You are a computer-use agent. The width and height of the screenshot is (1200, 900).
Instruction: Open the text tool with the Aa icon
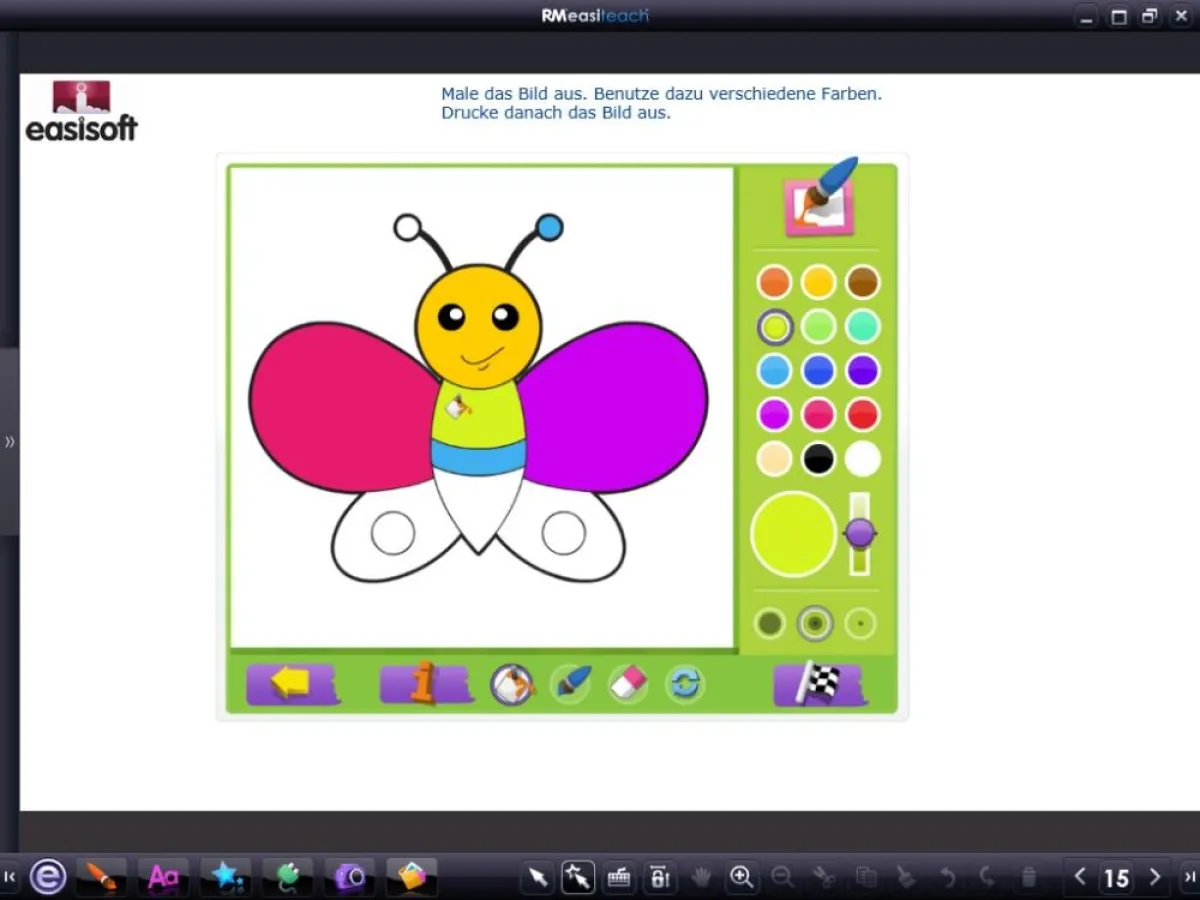[163, 877]
